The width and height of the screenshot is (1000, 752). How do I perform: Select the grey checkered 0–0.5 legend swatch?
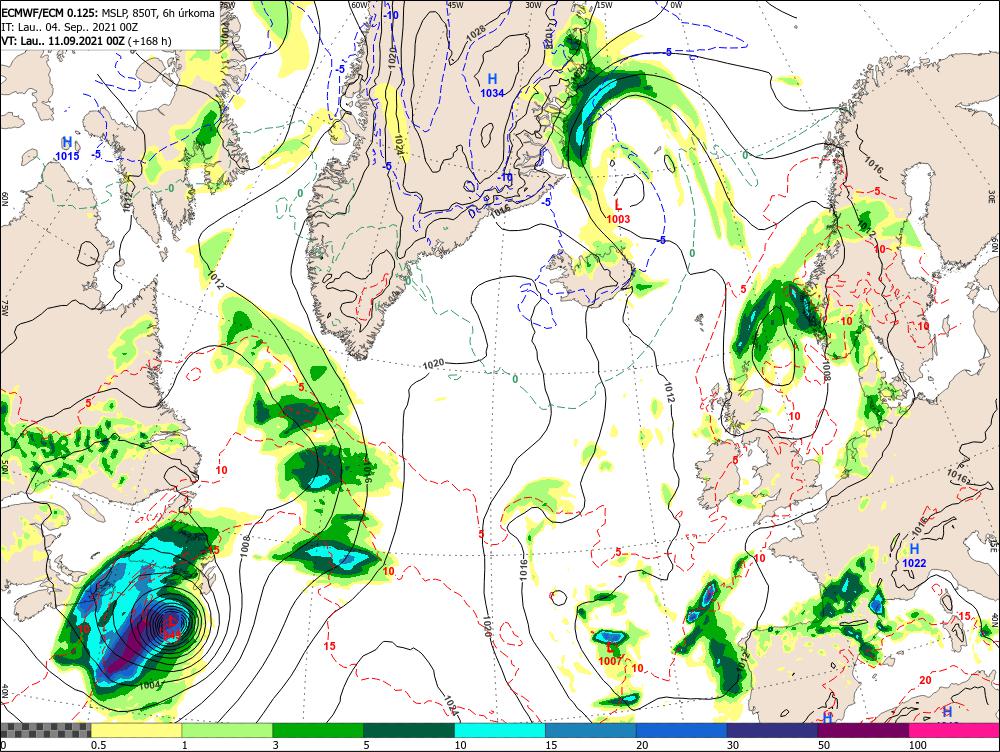[x=45, y=730]
